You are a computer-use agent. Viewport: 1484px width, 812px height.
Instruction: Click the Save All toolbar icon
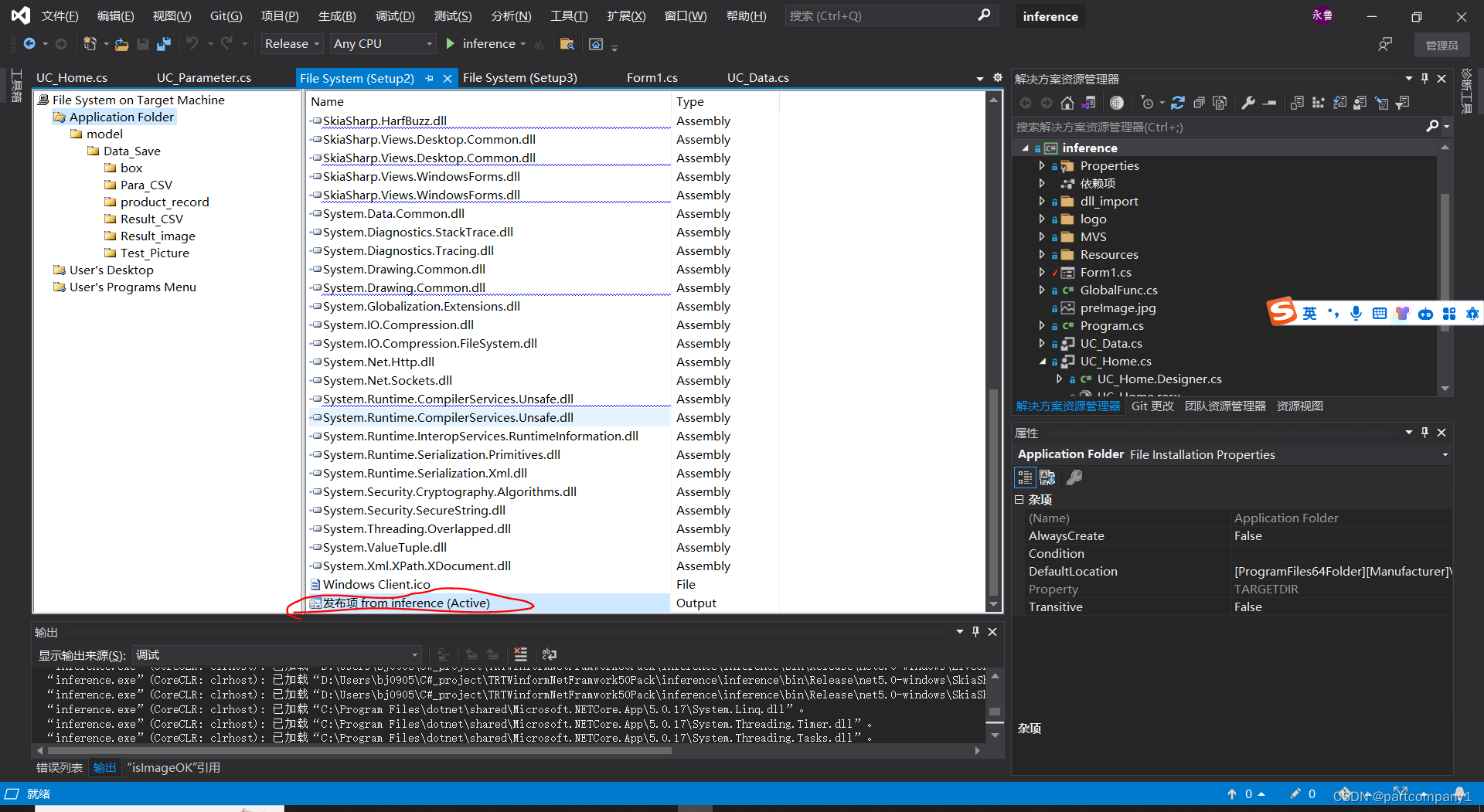163,44
